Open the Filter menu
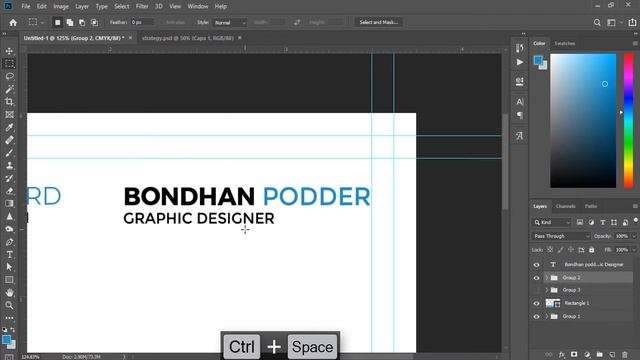640x360 pixels. point(142,6)
